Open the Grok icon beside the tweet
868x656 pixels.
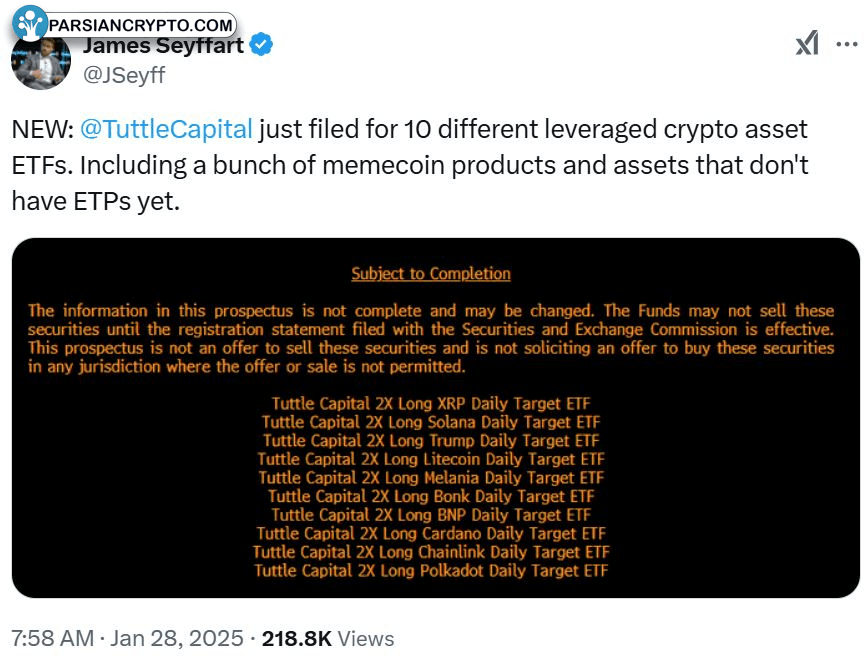click(807, 43)
